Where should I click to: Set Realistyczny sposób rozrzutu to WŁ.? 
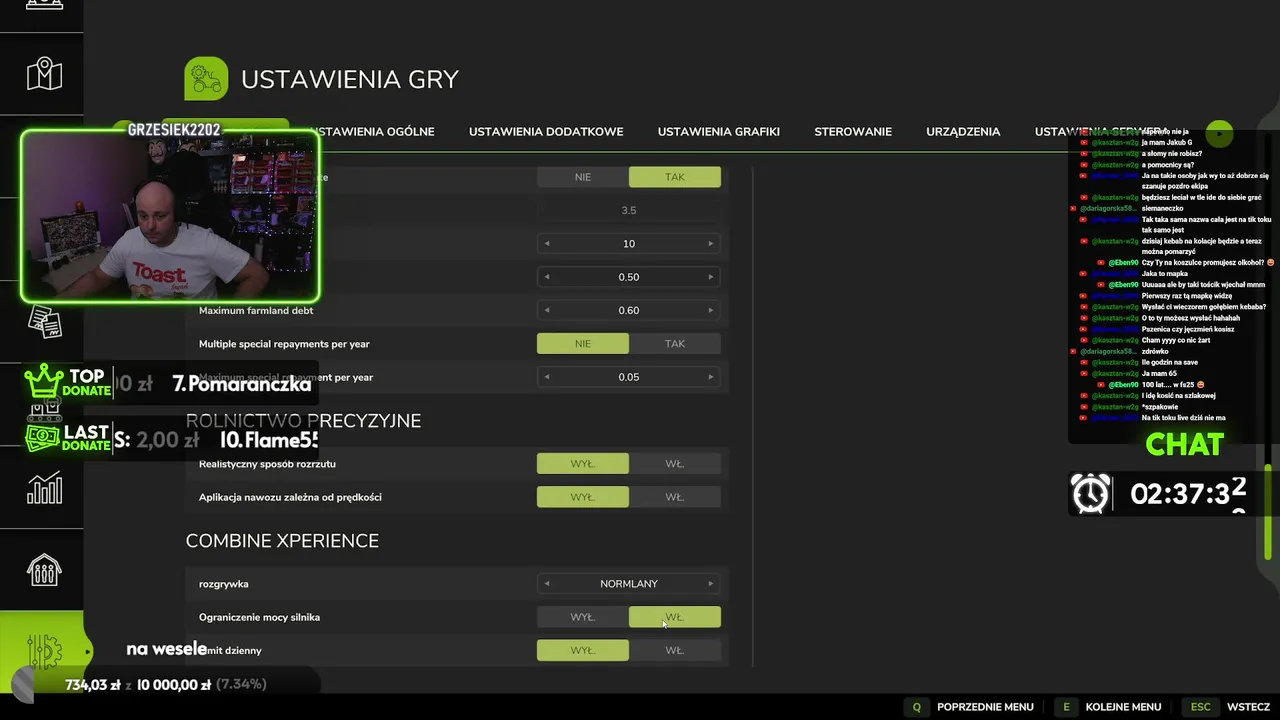675,464
